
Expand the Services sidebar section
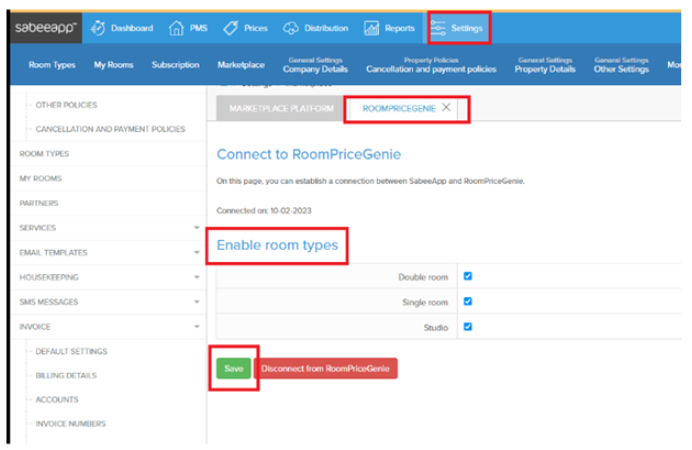(197, 228)
